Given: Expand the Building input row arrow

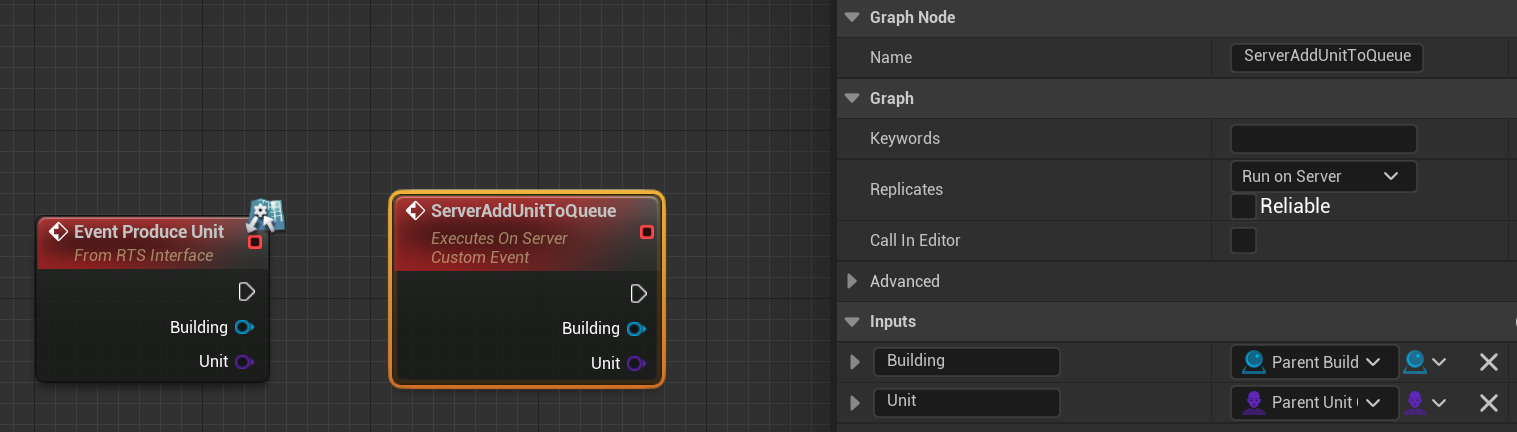Looking at the screenshot, I should coord(854,362).
